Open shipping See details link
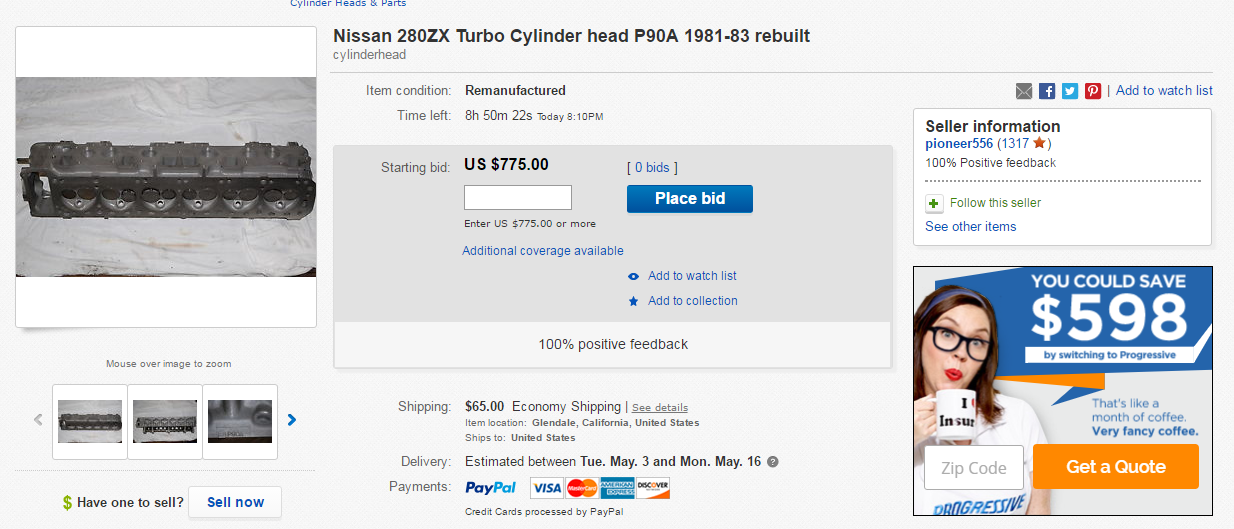This screenshot has height=529, width=1234. [x=660, y=408]
